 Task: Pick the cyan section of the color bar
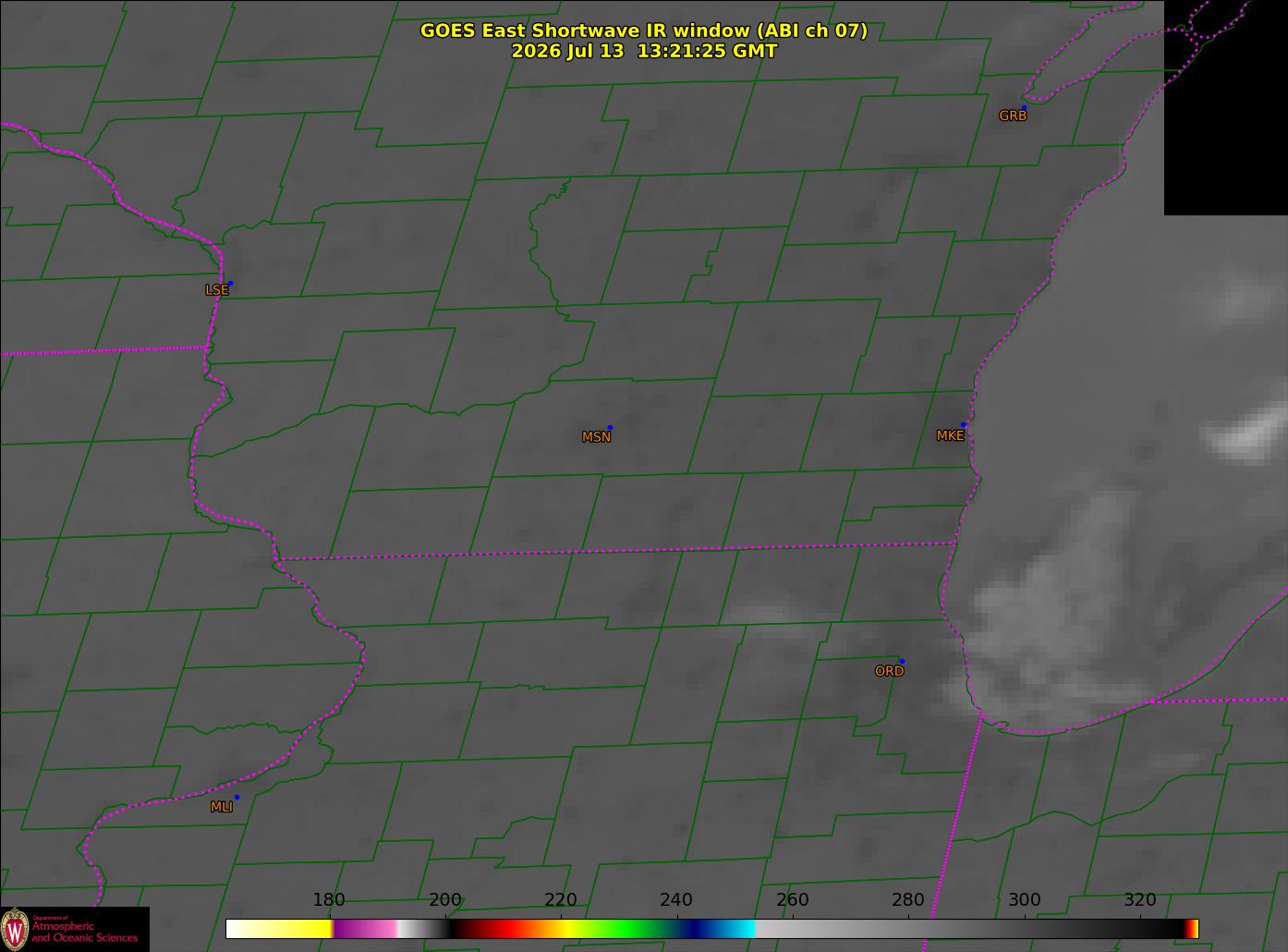click(x=735, y=928)
